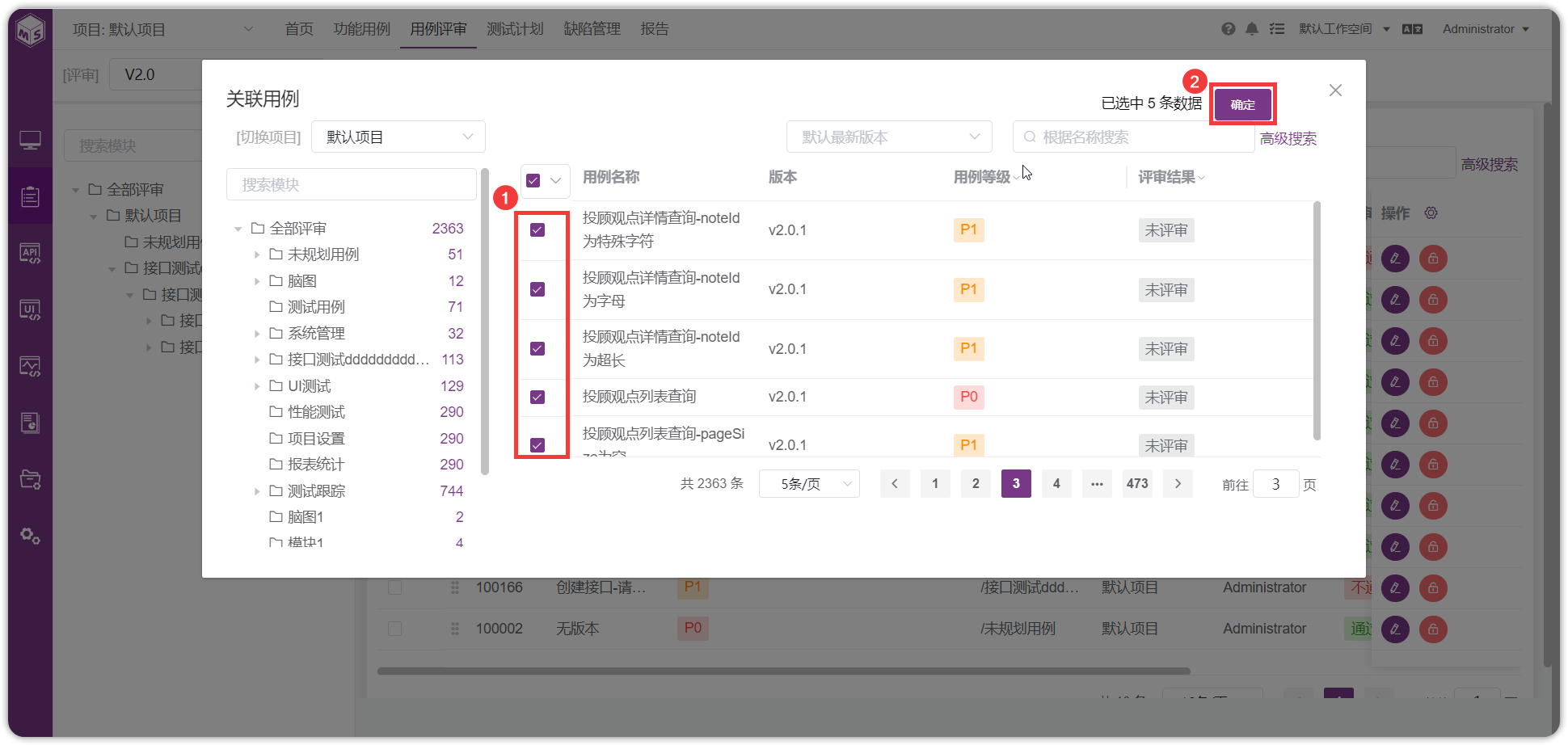This screenshot has height=745, width=1568.
Task: Uncheck the 投顾观点列表查询 row checkbox
Action: pyautogui.click(x=537, y=398)
